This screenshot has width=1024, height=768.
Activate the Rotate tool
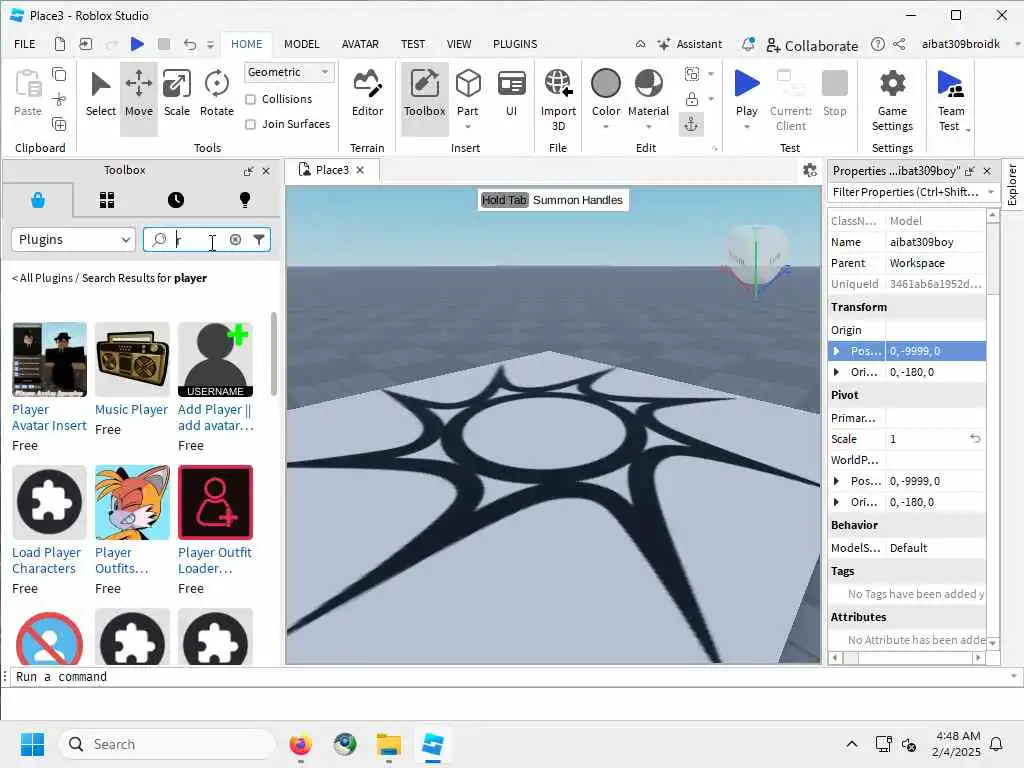coord(217,95)
